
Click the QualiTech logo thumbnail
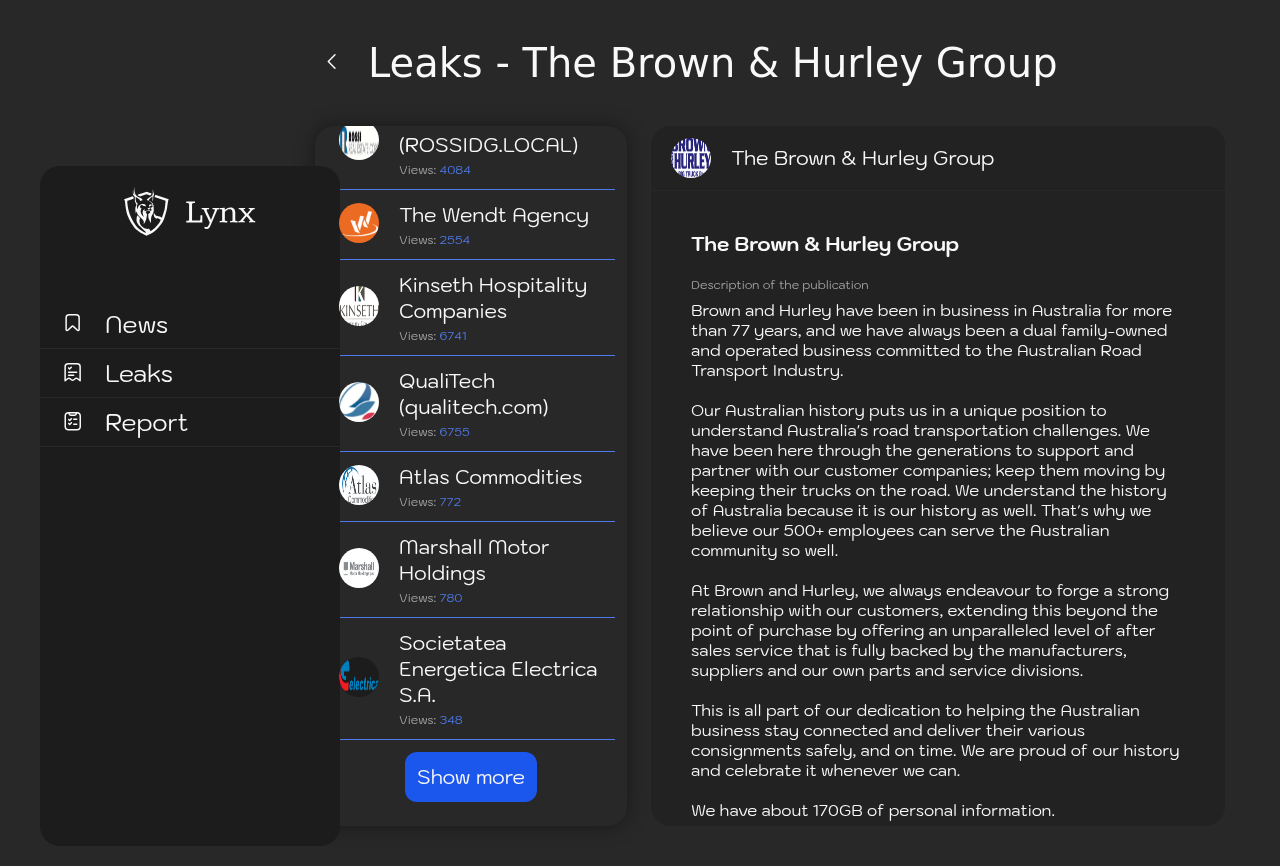(x=359, y=402)
